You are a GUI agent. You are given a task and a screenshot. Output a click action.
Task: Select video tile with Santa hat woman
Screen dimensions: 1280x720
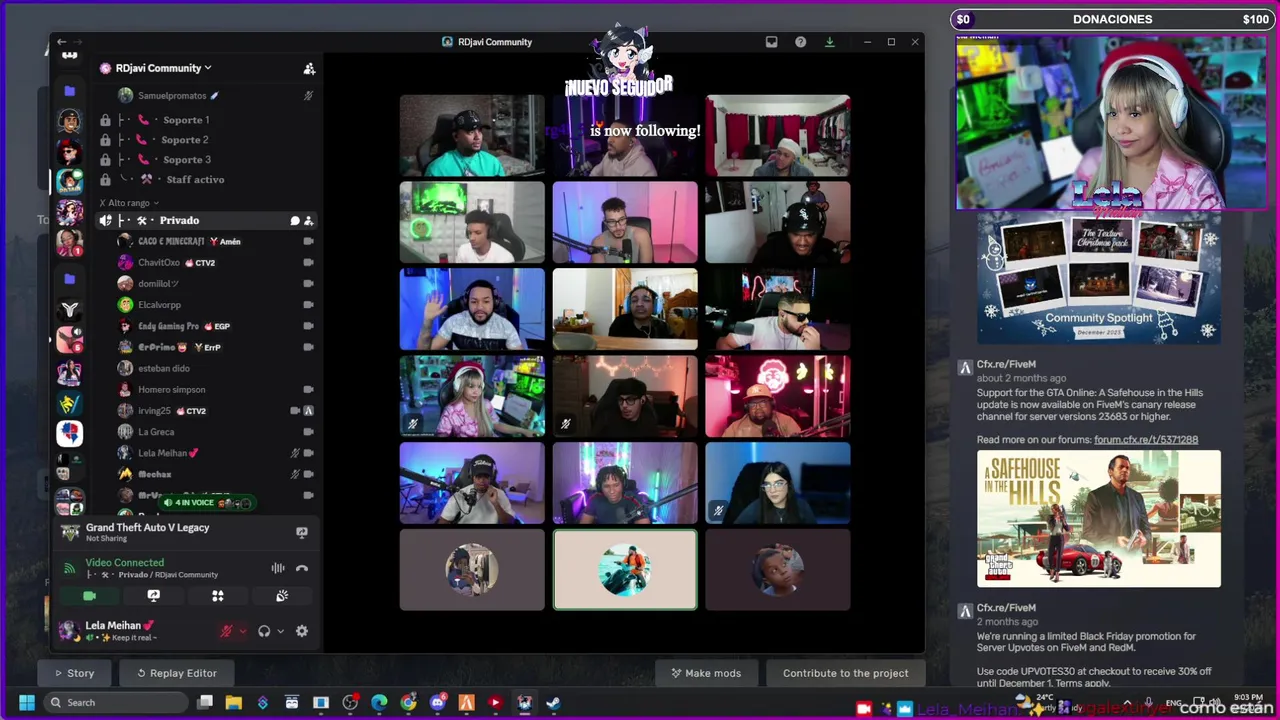(x=472, y=397)
